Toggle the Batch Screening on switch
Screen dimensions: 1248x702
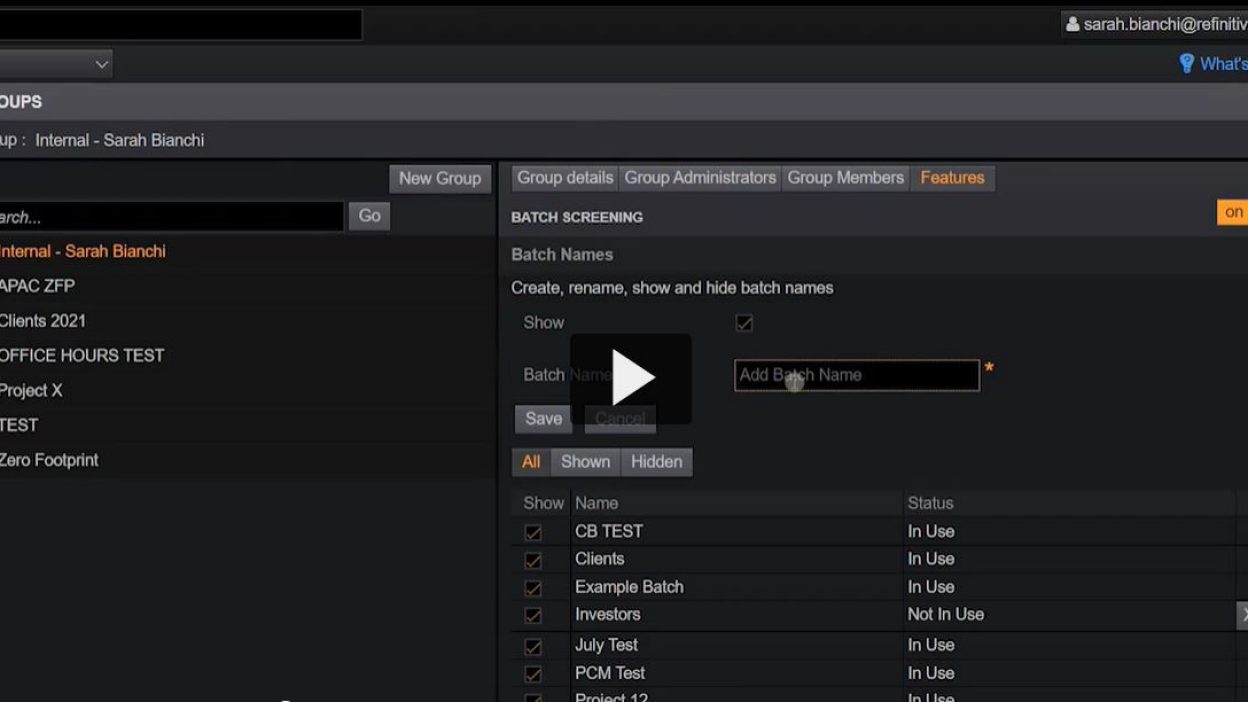click(x=1232, y=212)
